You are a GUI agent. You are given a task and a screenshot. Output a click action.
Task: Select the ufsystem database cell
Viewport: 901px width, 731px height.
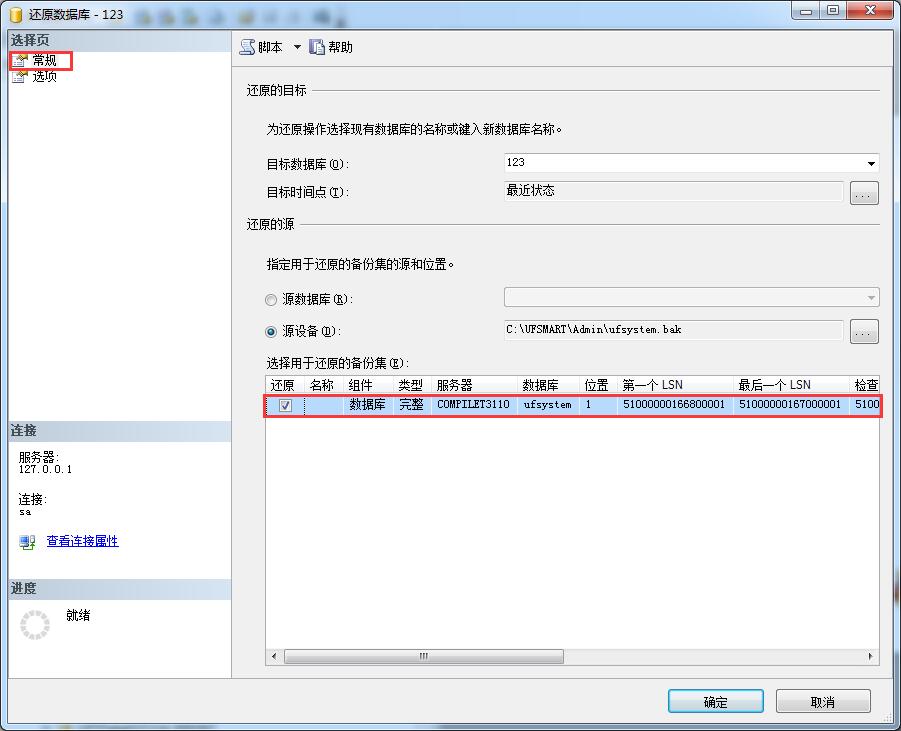(548, 405)
